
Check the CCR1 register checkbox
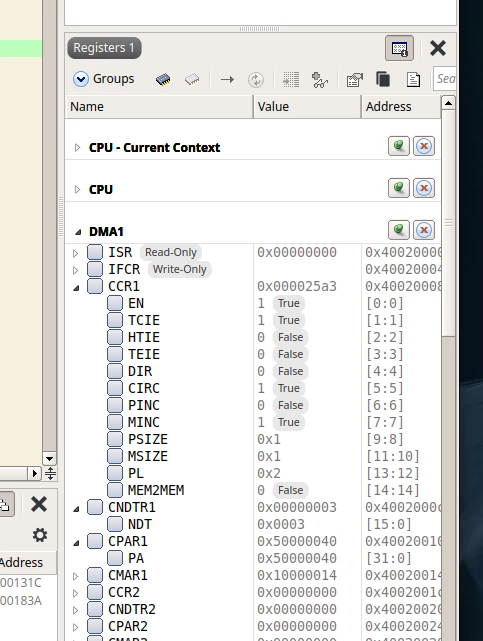pos(95,286)
